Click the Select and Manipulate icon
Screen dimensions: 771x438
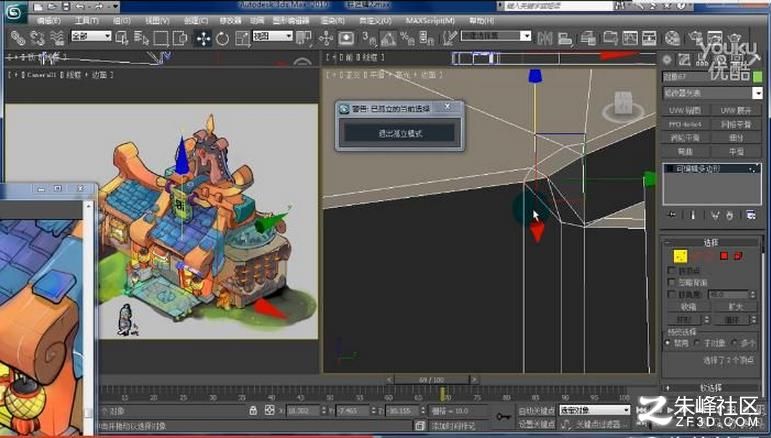326,38
